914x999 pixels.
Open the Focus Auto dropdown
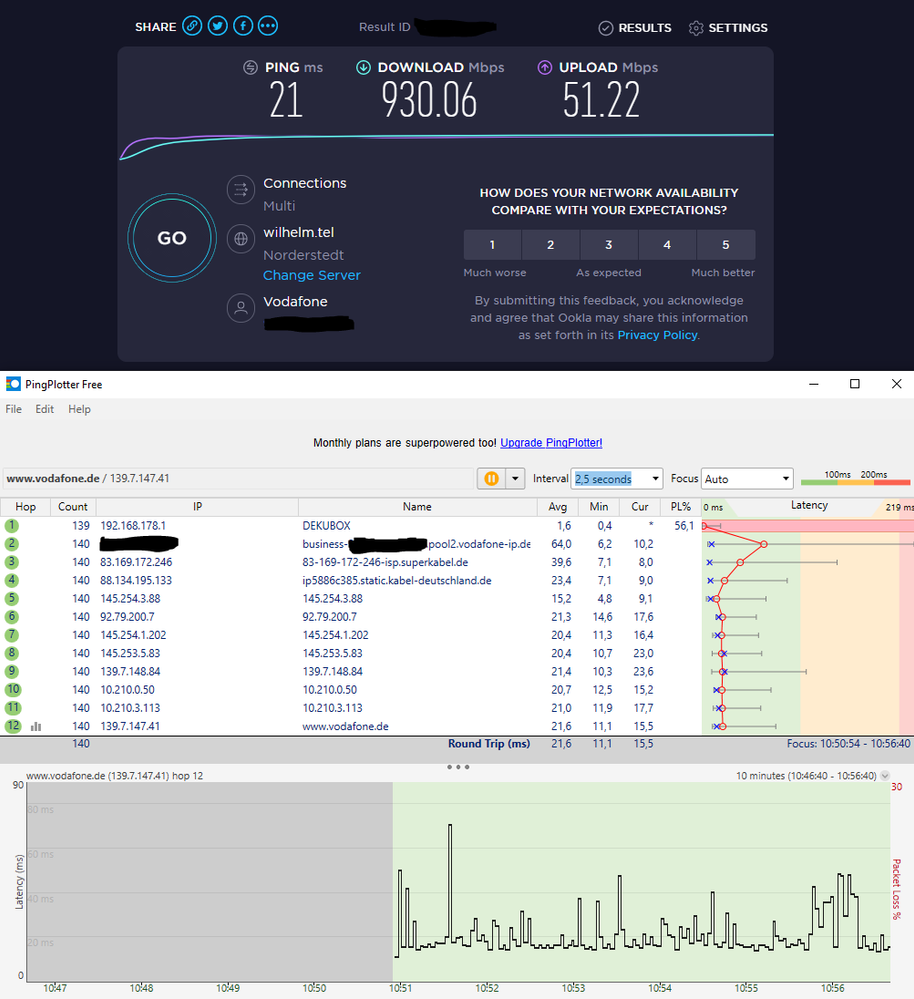click(x=747, y=478)
